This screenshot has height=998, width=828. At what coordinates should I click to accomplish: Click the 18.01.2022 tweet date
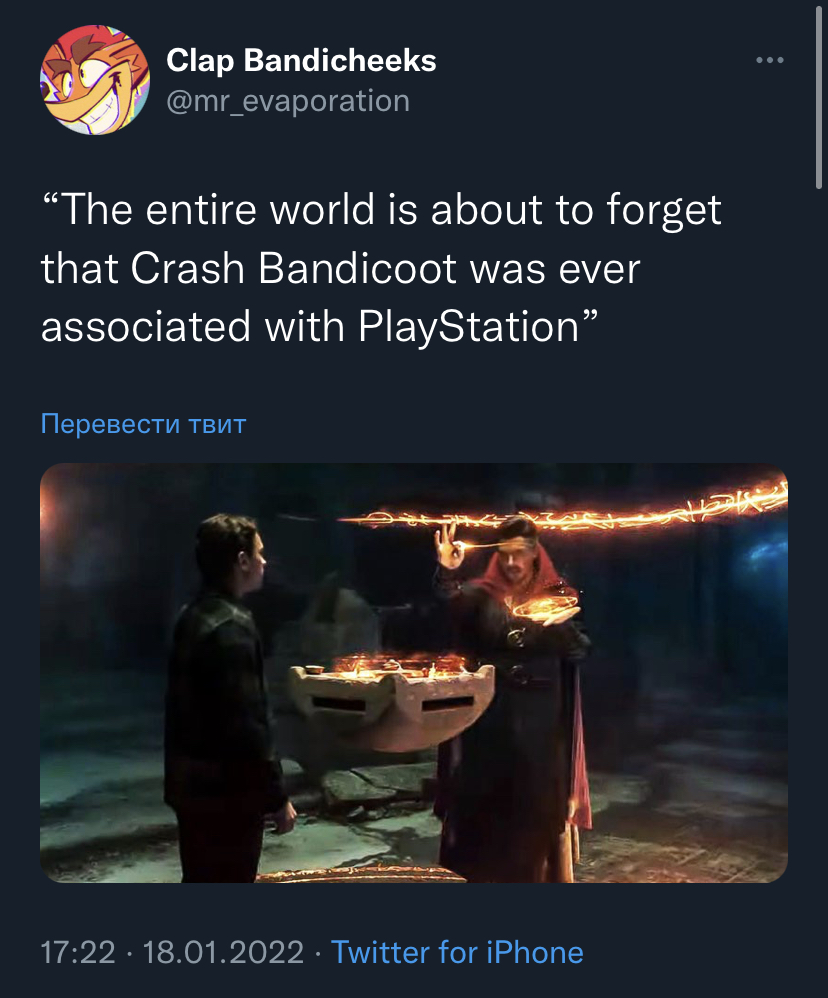[223, 953]
